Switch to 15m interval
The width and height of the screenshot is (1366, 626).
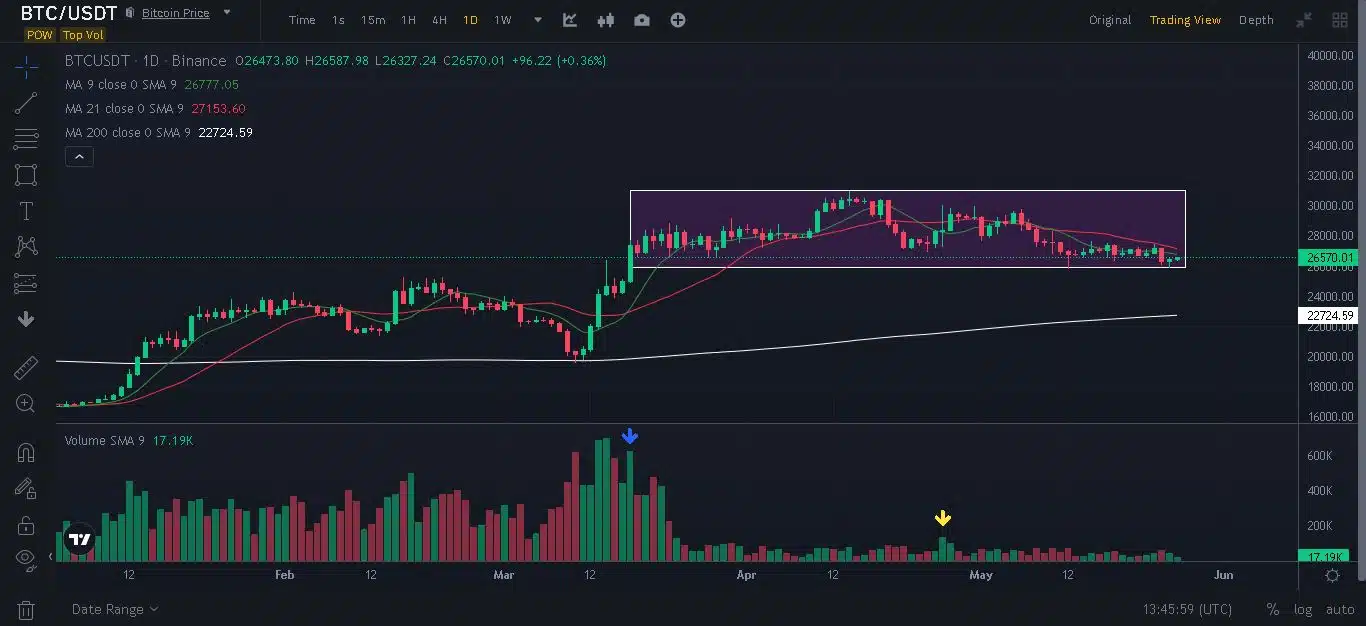tap(373, 20)
